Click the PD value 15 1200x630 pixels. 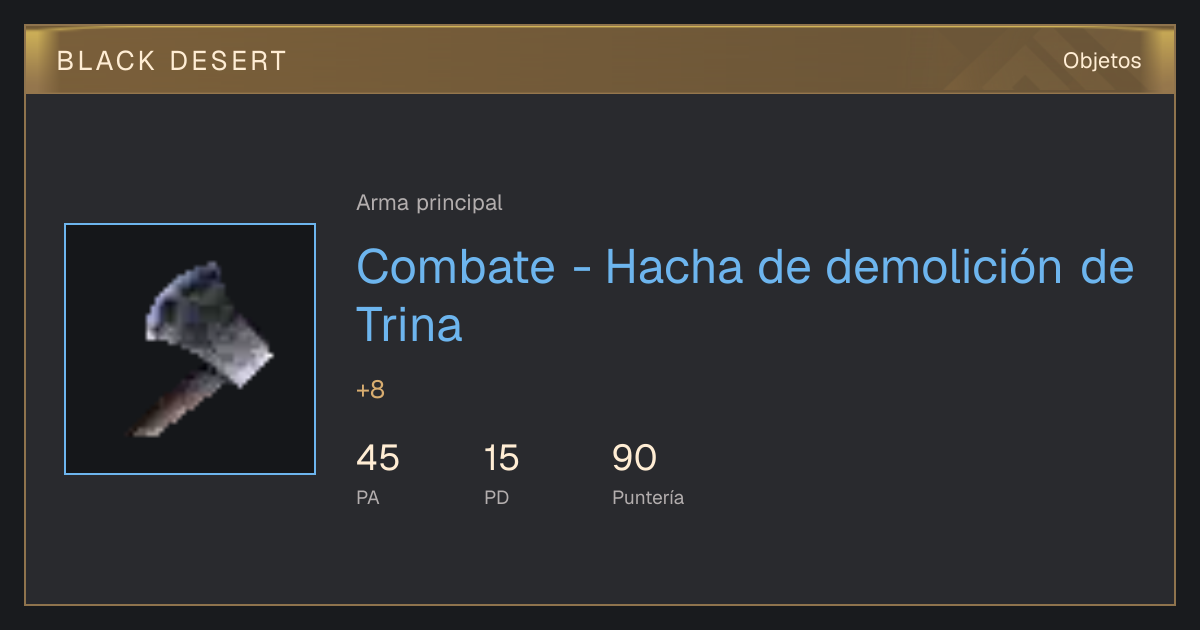(x=501, y=459)
